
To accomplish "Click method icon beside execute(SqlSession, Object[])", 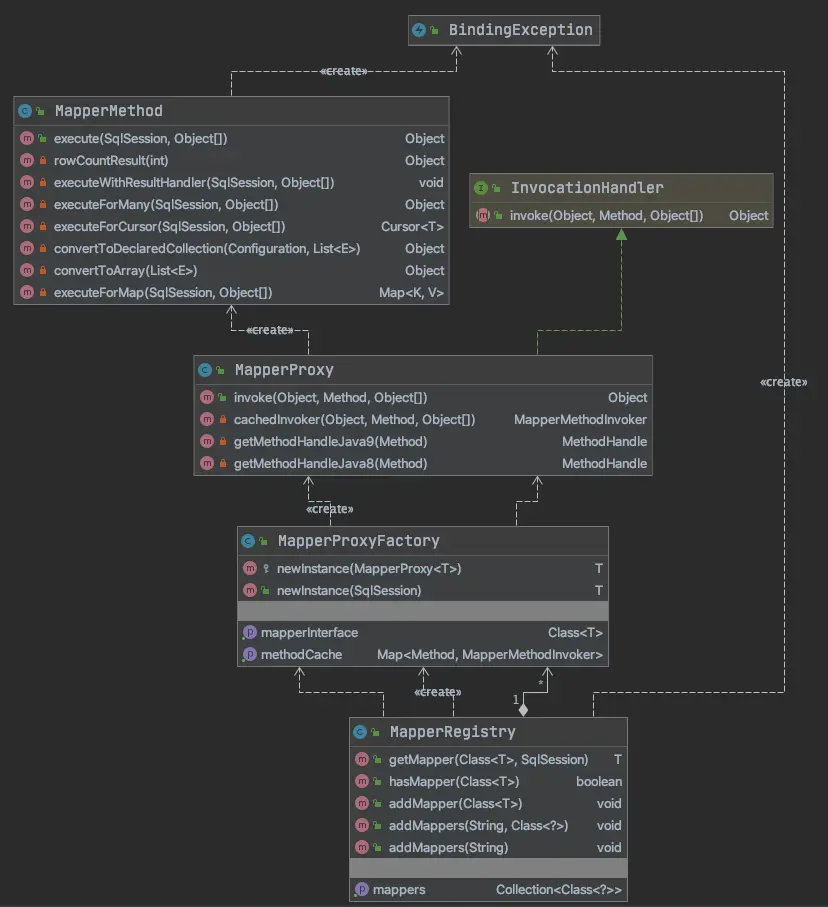I will tap(27, 139).
